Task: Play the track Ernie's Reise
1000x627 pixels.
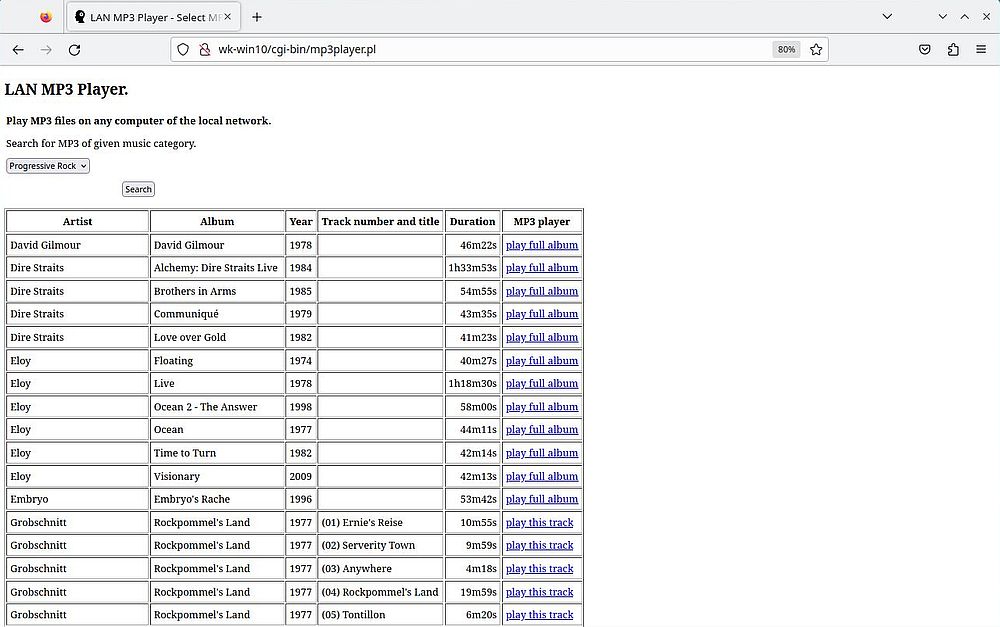Action: tap(539, 522)
